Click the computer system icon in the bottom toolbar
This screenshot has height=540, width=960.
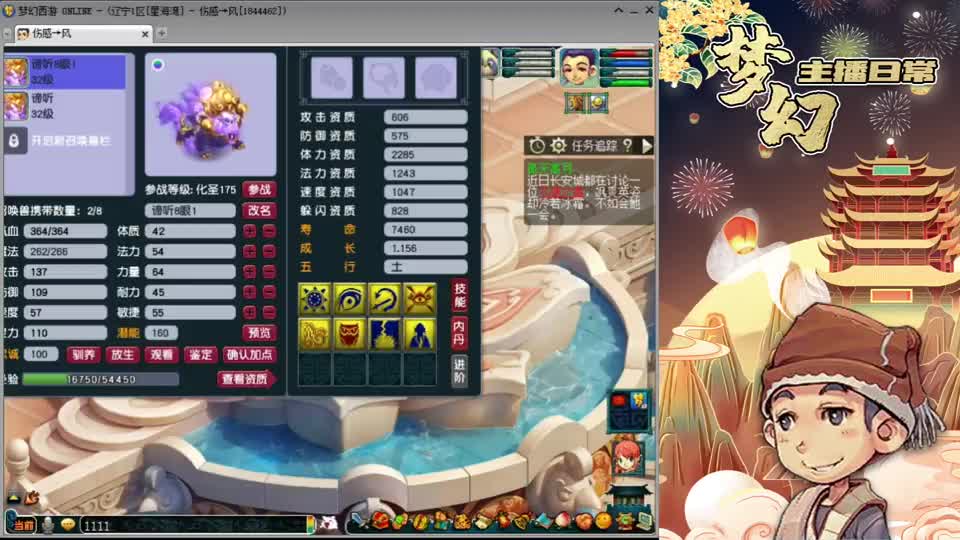(x=645, y=521)
